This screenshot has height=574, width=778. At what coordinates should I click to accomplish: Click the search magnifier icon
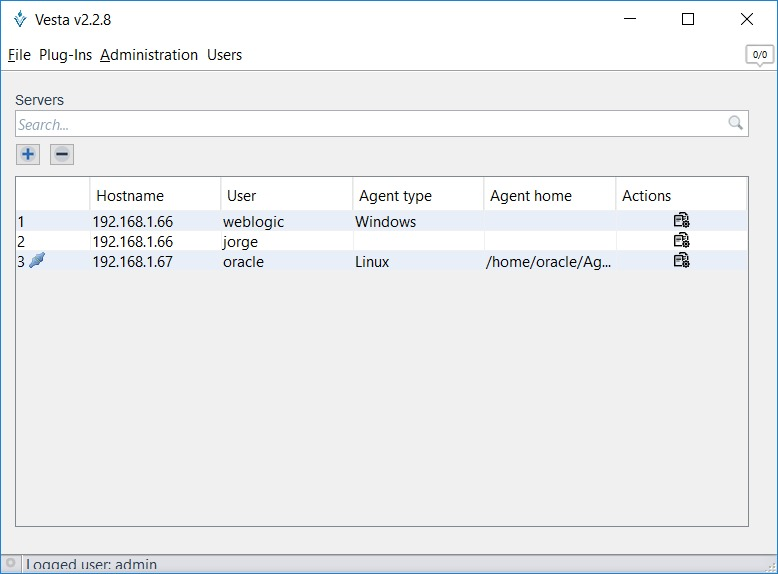click(735, 124)
